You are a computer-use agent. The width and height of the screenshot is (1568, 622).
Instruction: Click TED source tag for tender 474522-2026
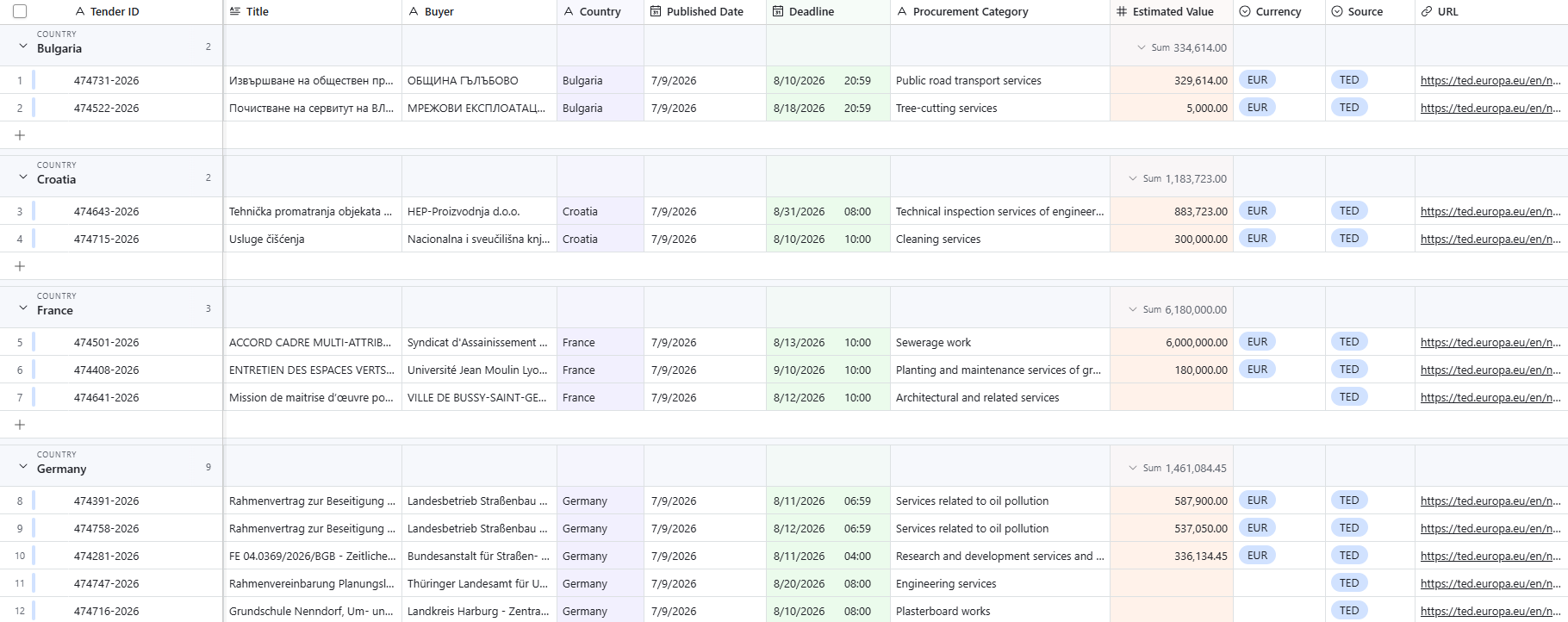pyautogui.click(x=1349, y=108)
